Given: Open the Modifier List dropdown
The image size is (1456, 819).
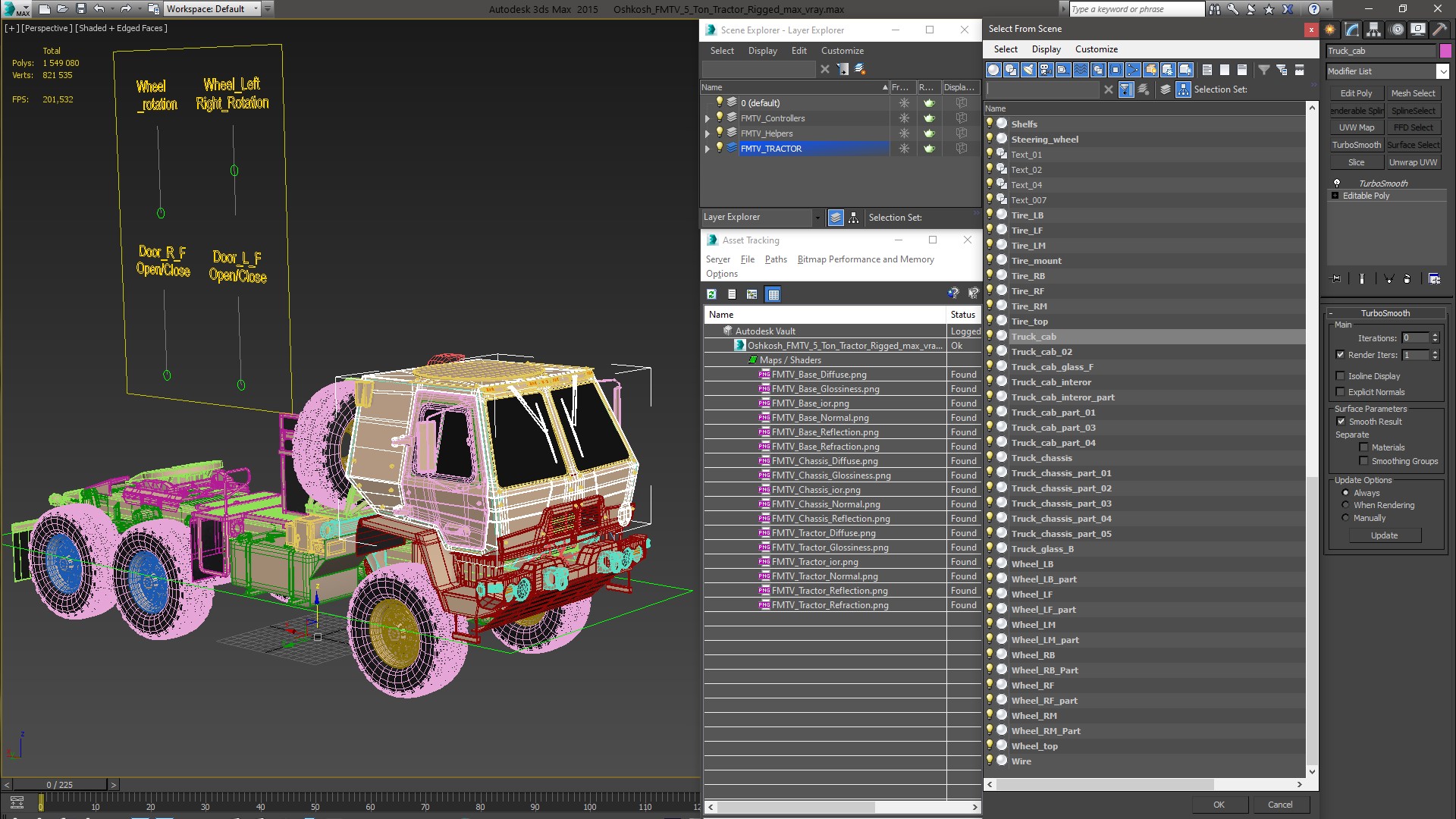Looking at the screenshot, I should click(1442, 71).
